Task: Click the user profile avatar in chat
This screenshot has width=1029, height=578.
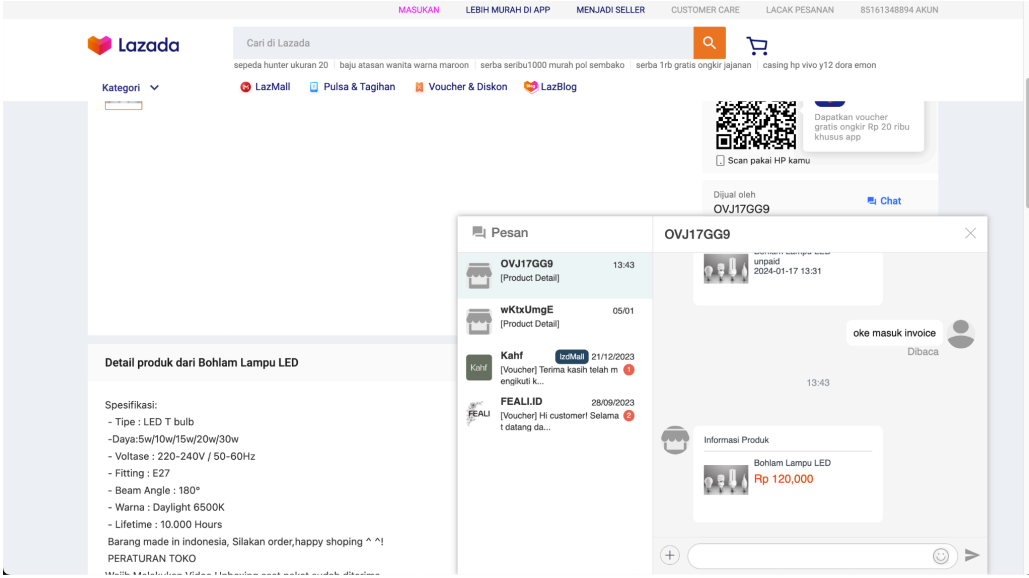Action: coord(961,333)
